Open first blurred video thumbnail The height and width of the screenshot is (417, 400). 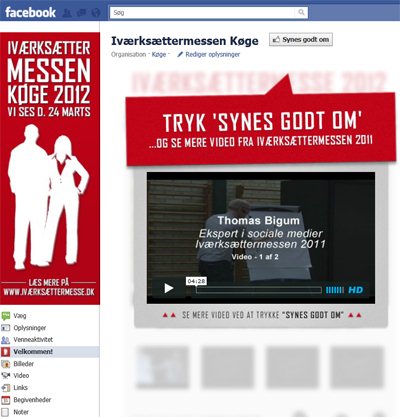point(162,367)
